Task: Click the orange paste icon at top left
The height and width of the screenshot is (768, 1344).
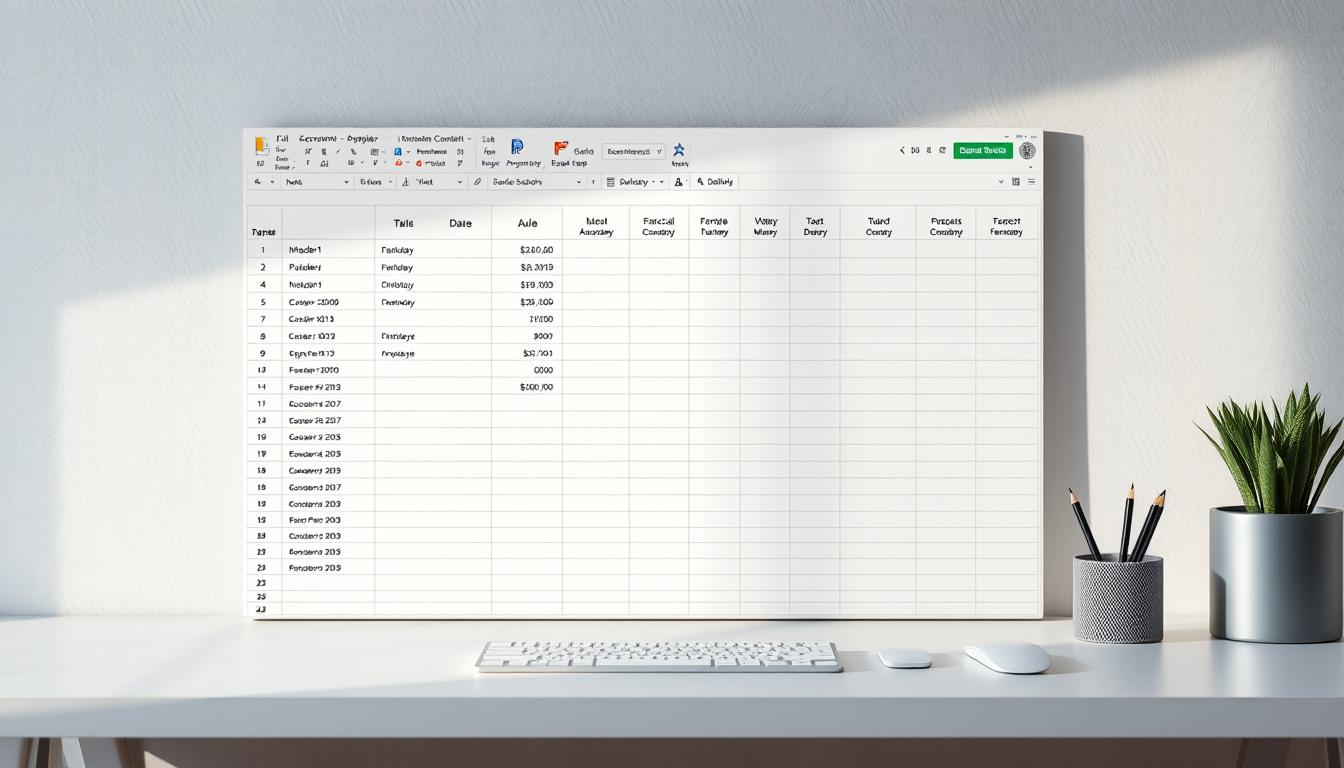Action: (261, 145)
